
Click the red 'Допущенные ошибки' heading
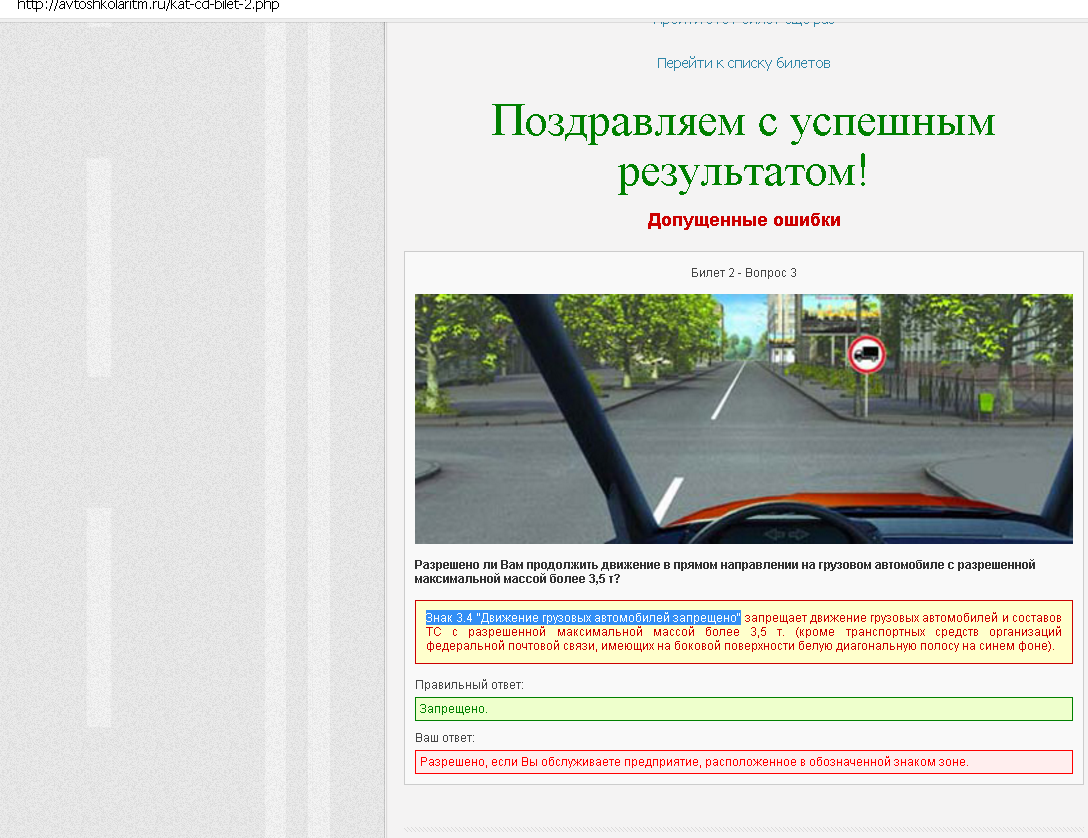click(x=743, y=220)
